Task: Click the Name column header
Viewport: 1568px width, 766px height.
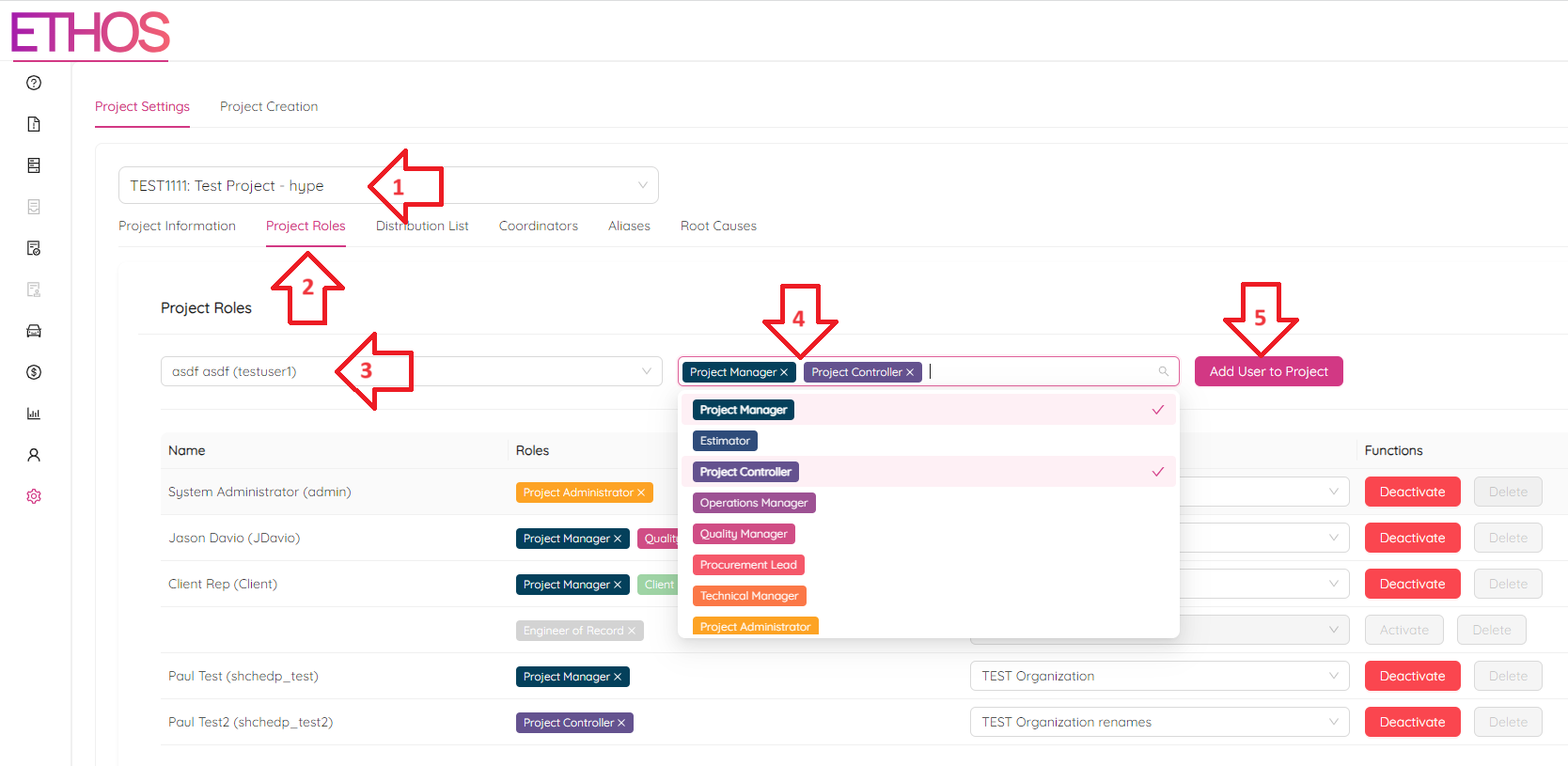Action: tap(186, 450)
